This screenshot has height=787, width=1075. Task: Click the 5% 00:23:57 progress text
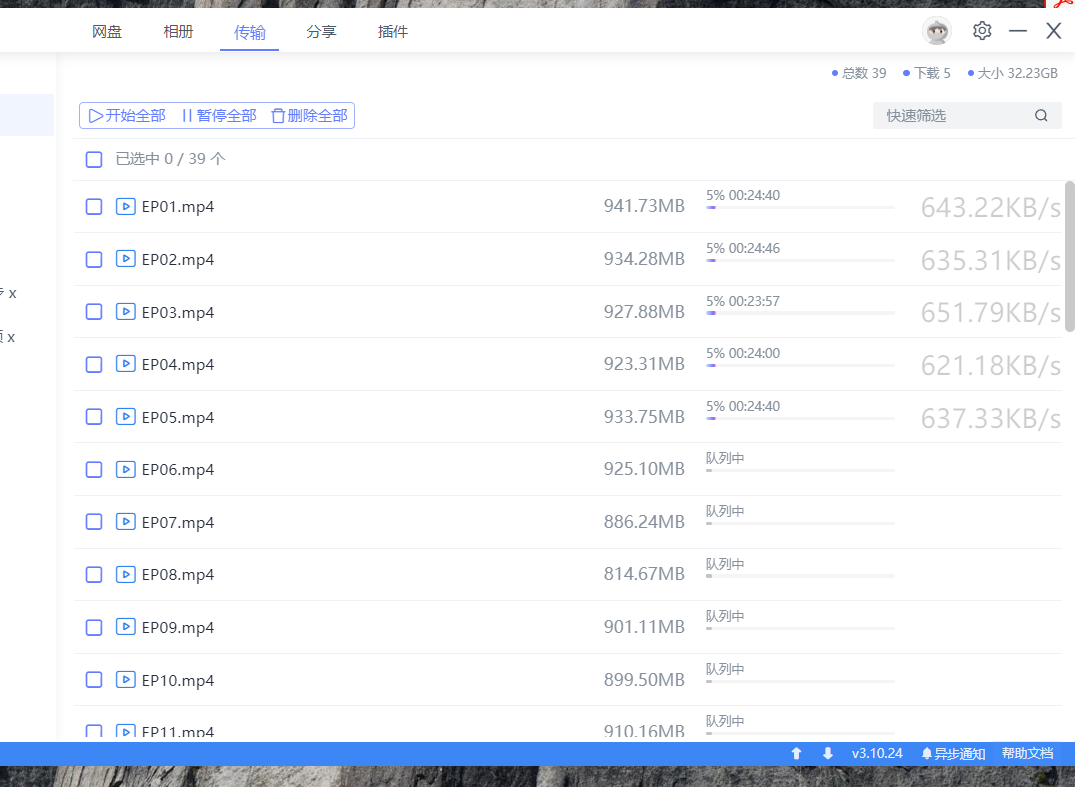pos(743,301)
